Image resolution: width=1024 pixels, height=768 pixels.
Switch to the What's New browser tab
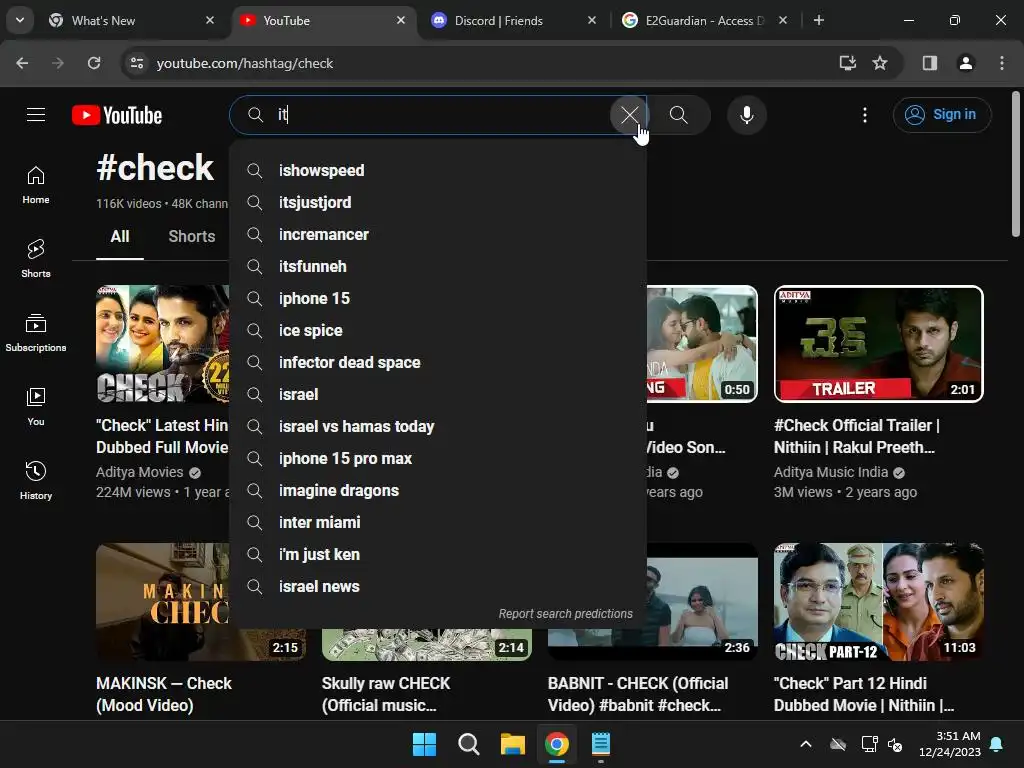coord(131,20)
